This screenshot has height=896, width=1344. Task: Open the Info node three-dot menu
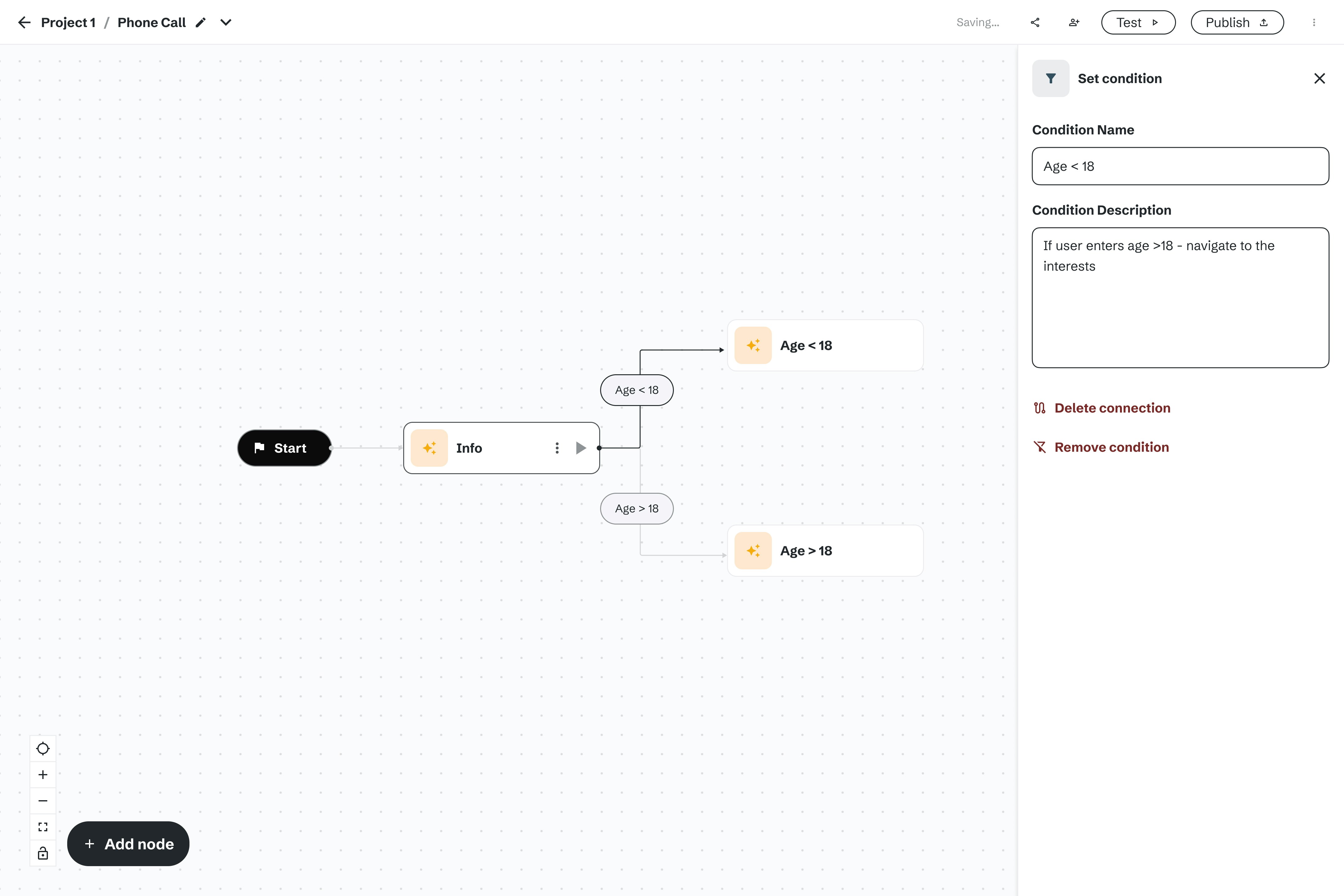tap(557, 448)
